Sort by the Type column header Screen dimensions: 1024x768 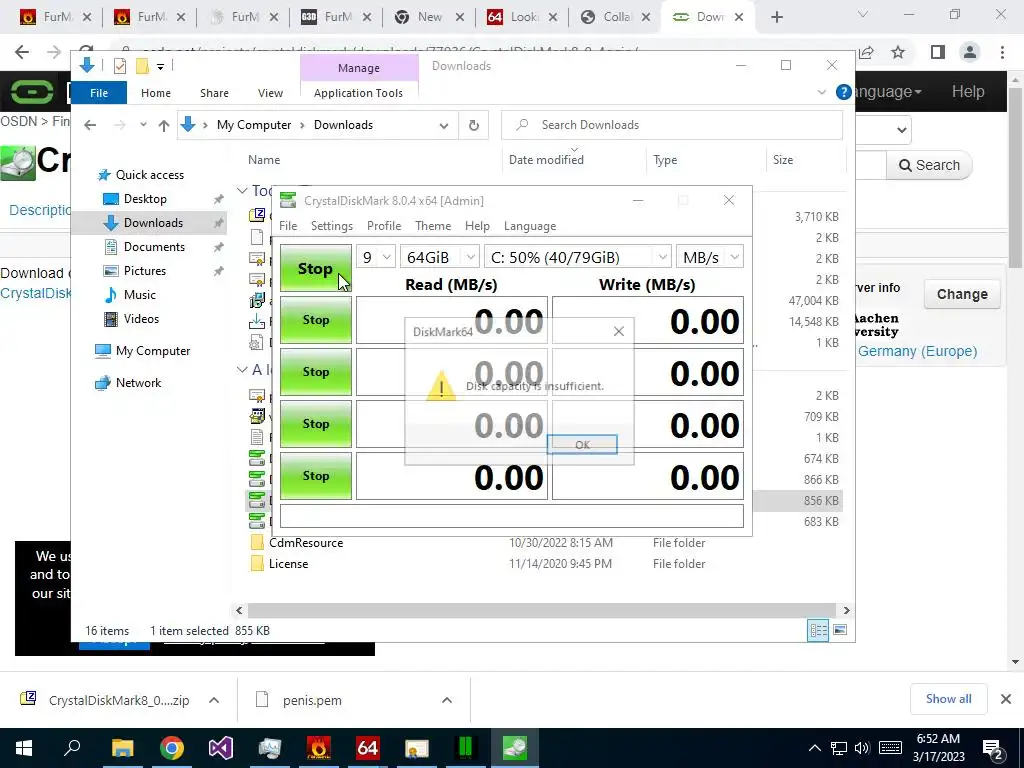point(665,159)
